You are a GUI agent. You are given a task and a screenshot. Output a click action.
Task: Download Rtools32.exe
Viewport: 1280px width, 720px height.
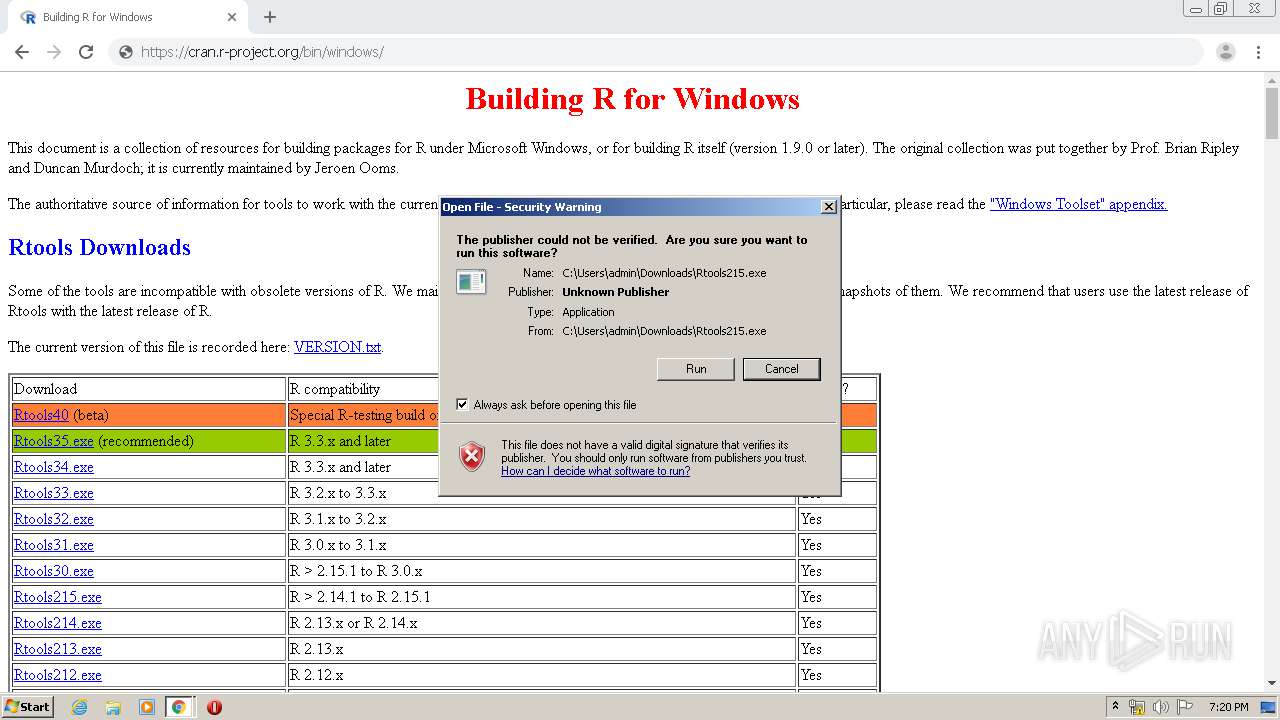(53, 519)
